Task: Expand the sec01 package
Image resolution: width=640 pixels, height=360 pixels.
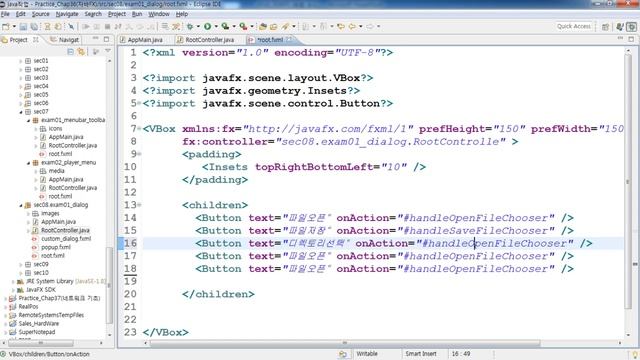Action: click(21, 61)
